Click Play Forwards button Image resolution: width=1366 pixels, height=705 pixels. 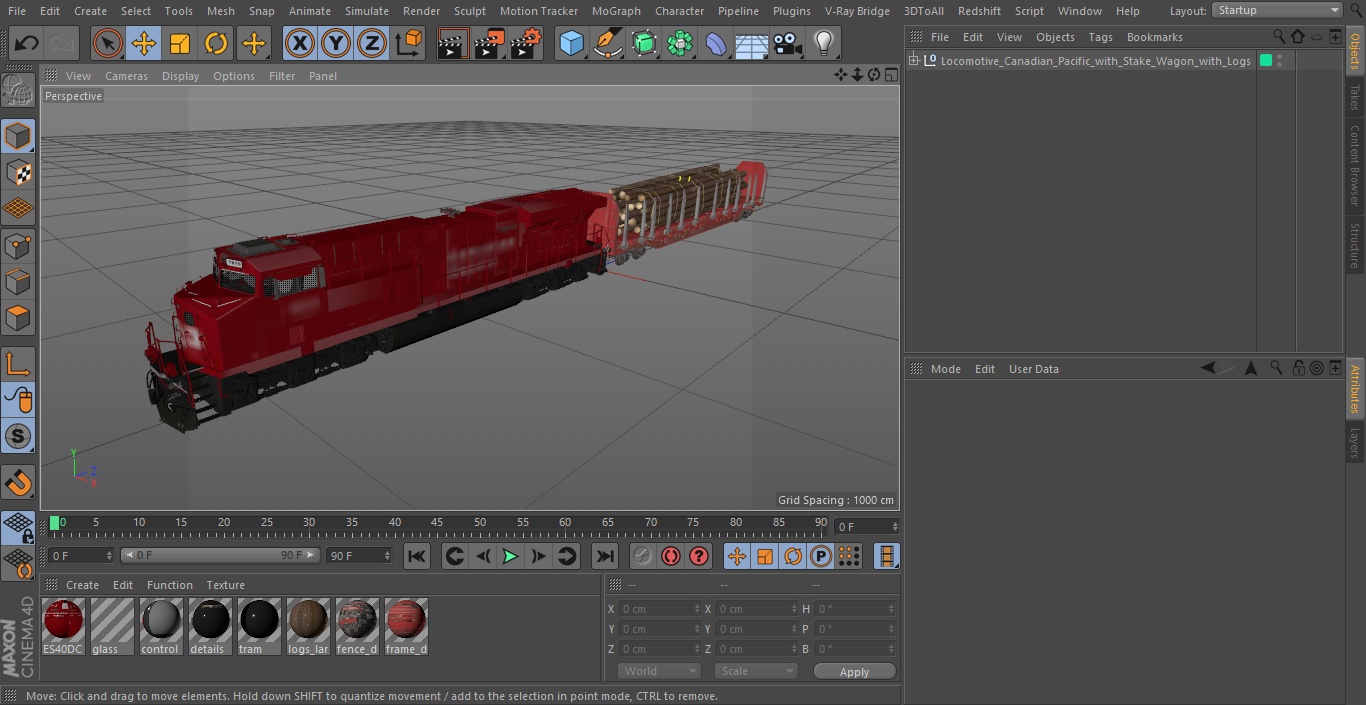(510, 557)
